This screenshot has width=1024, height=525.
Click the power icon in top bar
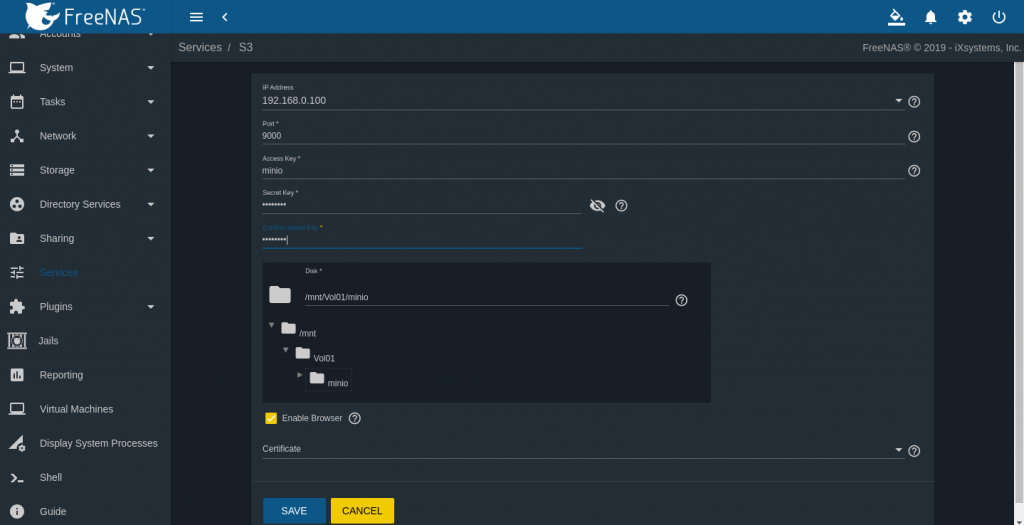(998, 17)
